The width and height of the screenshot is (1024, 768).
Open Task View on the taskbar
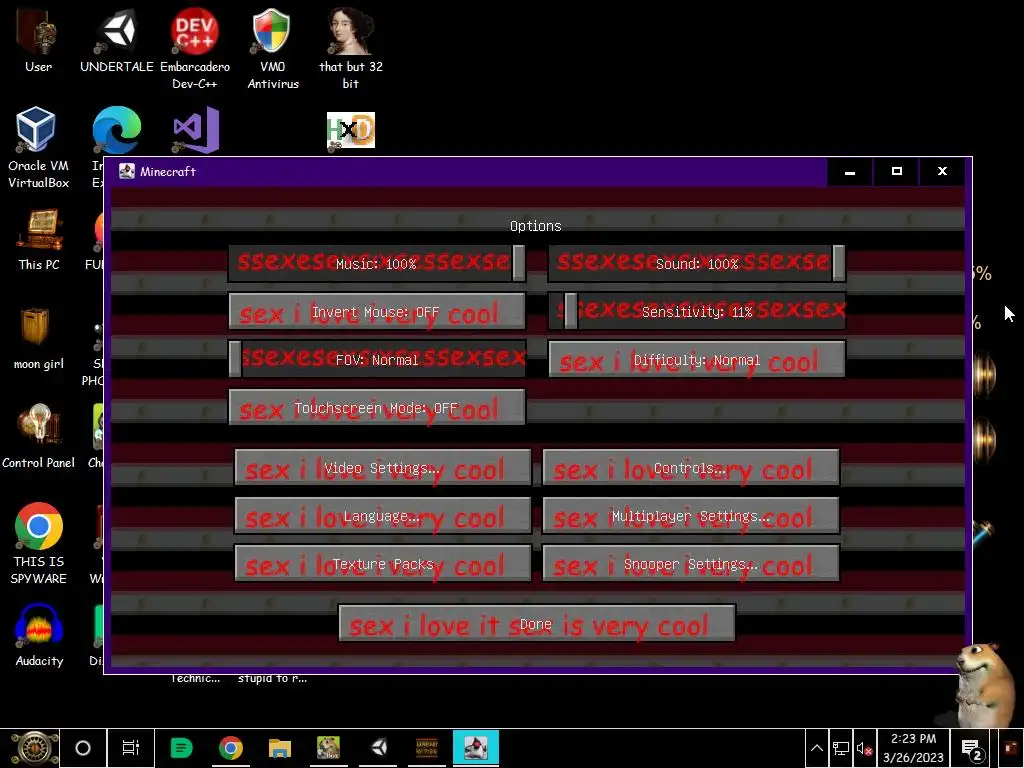(131, 748)
